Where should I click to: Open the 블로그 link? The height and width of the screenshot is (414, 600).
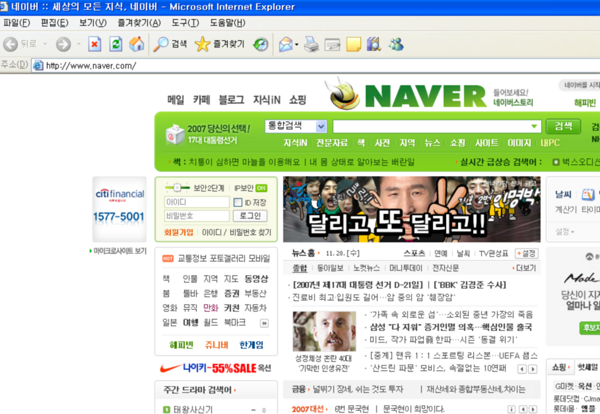pos(231,100)
